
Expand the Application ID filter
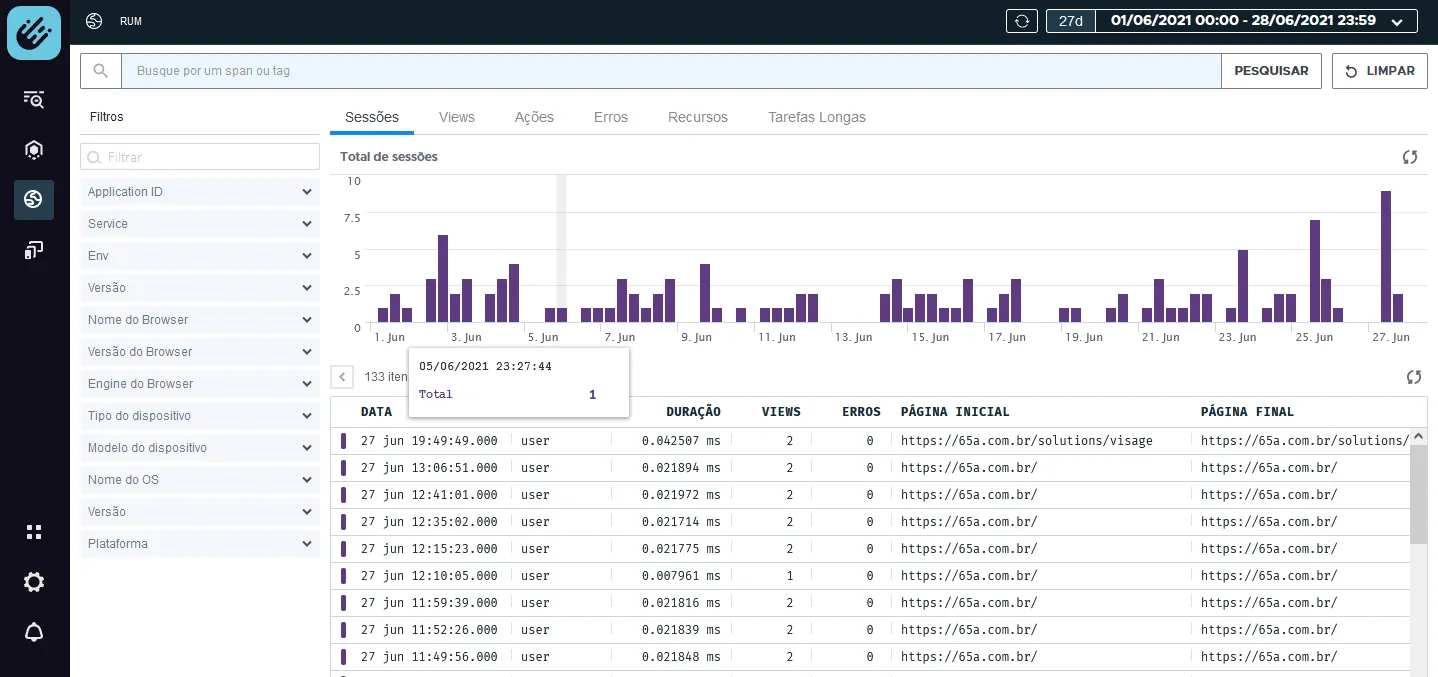[x=200, y=192]
